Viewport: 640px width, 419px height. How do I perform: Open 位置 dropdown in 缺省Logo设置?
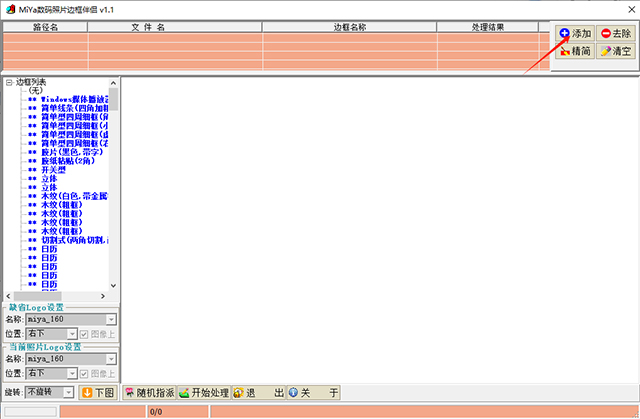click(72, 334)
